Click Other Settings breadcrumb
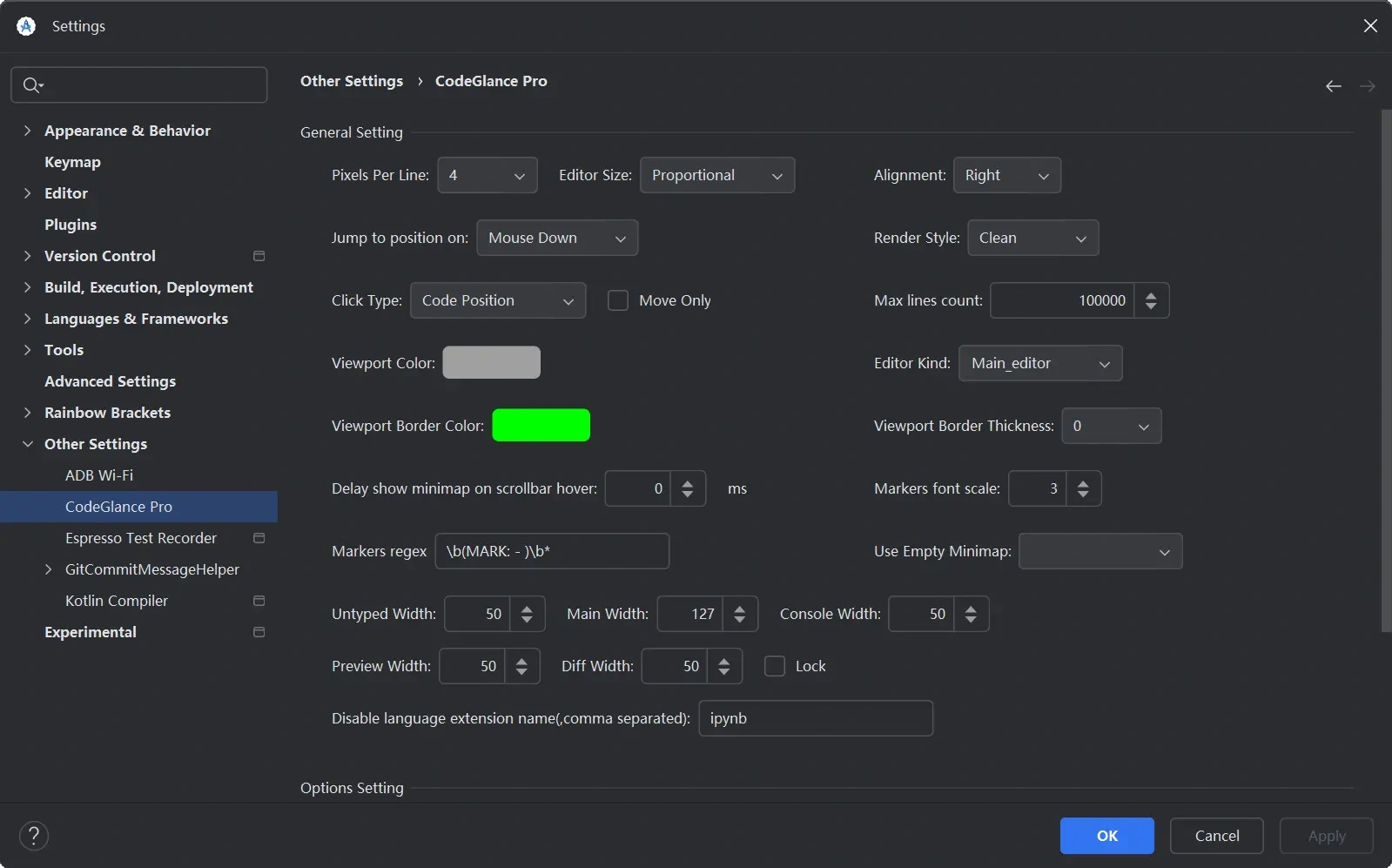The height and width of the screenshot is (868, 1392). [352, 81]
